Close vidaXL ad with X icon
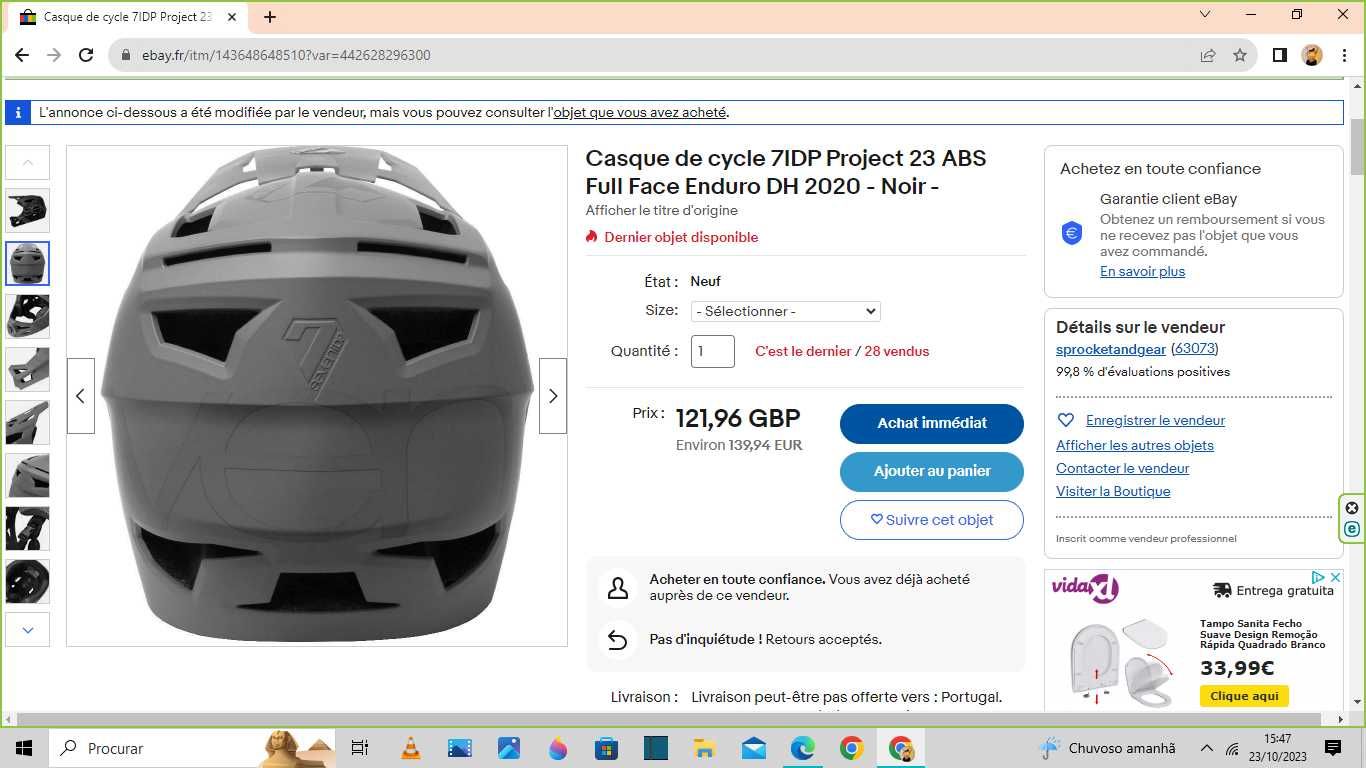 point(1335,577)
